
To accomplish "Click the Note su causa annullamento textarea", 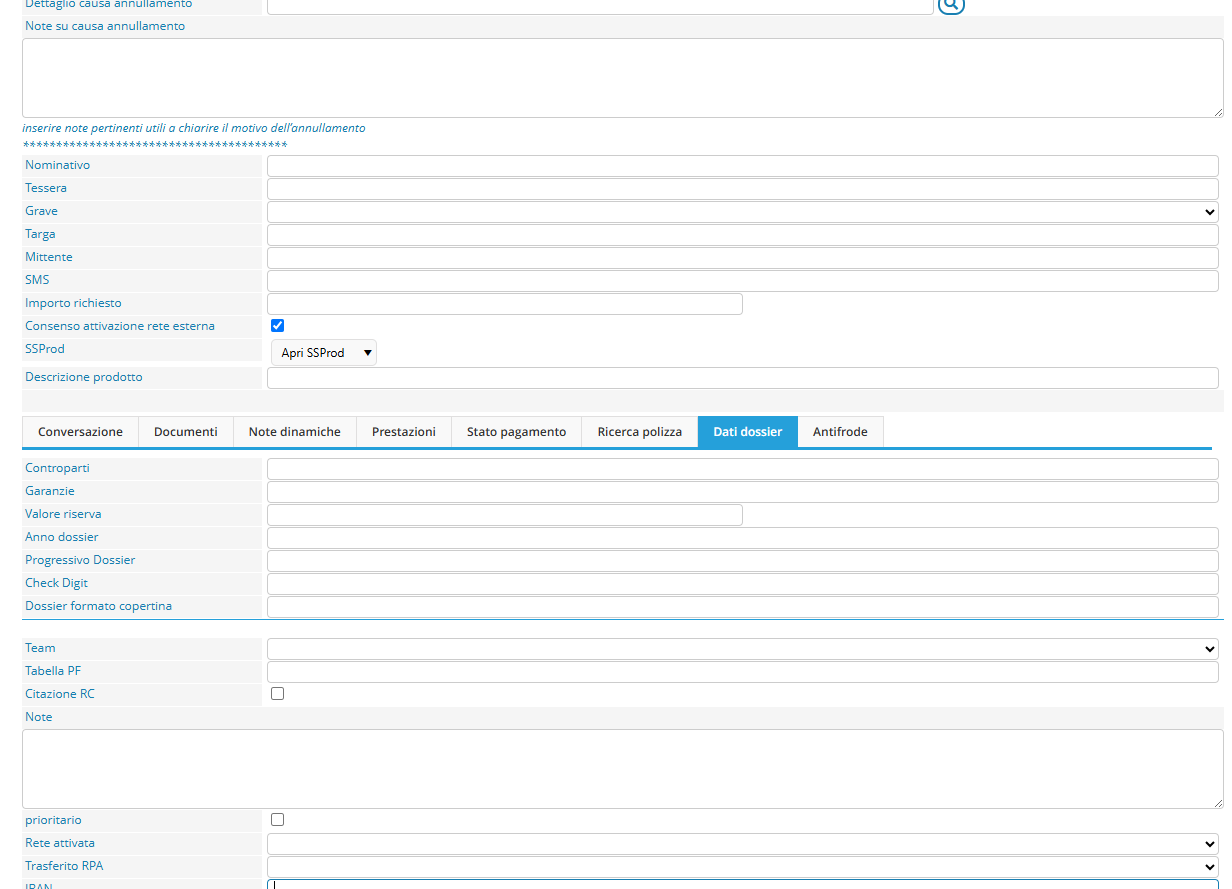I will pos(622,78).
